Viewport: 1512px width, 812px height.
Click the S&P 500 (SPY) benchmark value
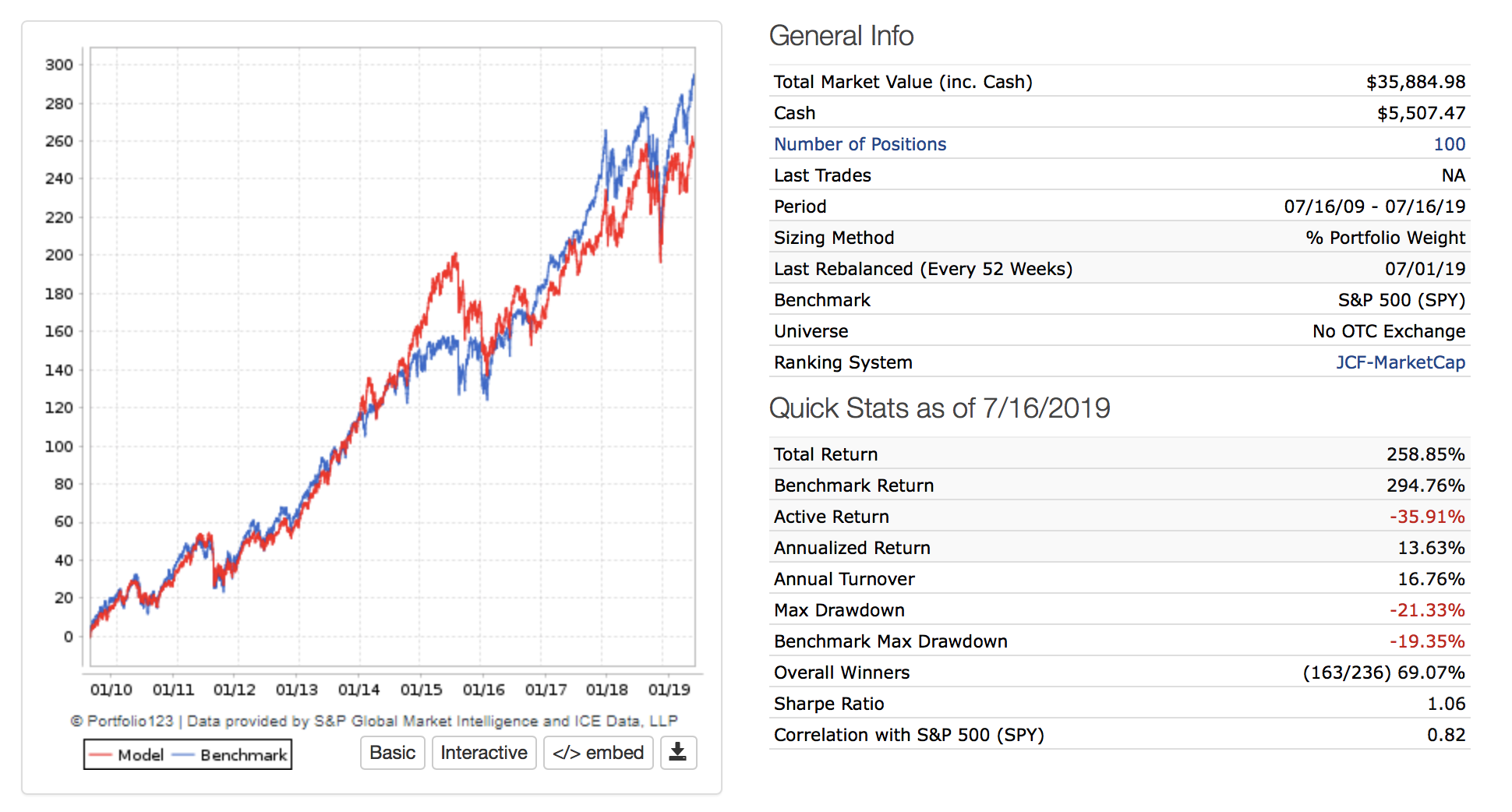pyautogui.click(x=1401, y=300)
